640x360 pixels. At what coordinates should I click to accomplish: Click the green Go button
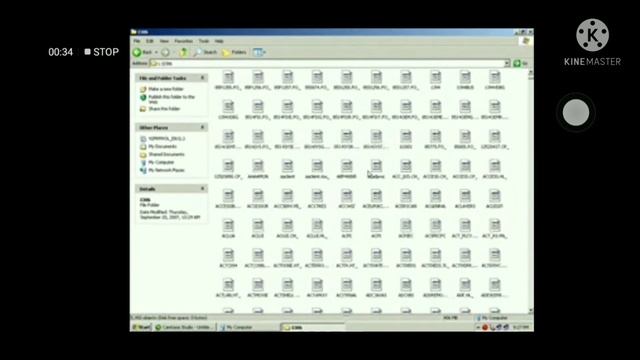tap(520, 63)
